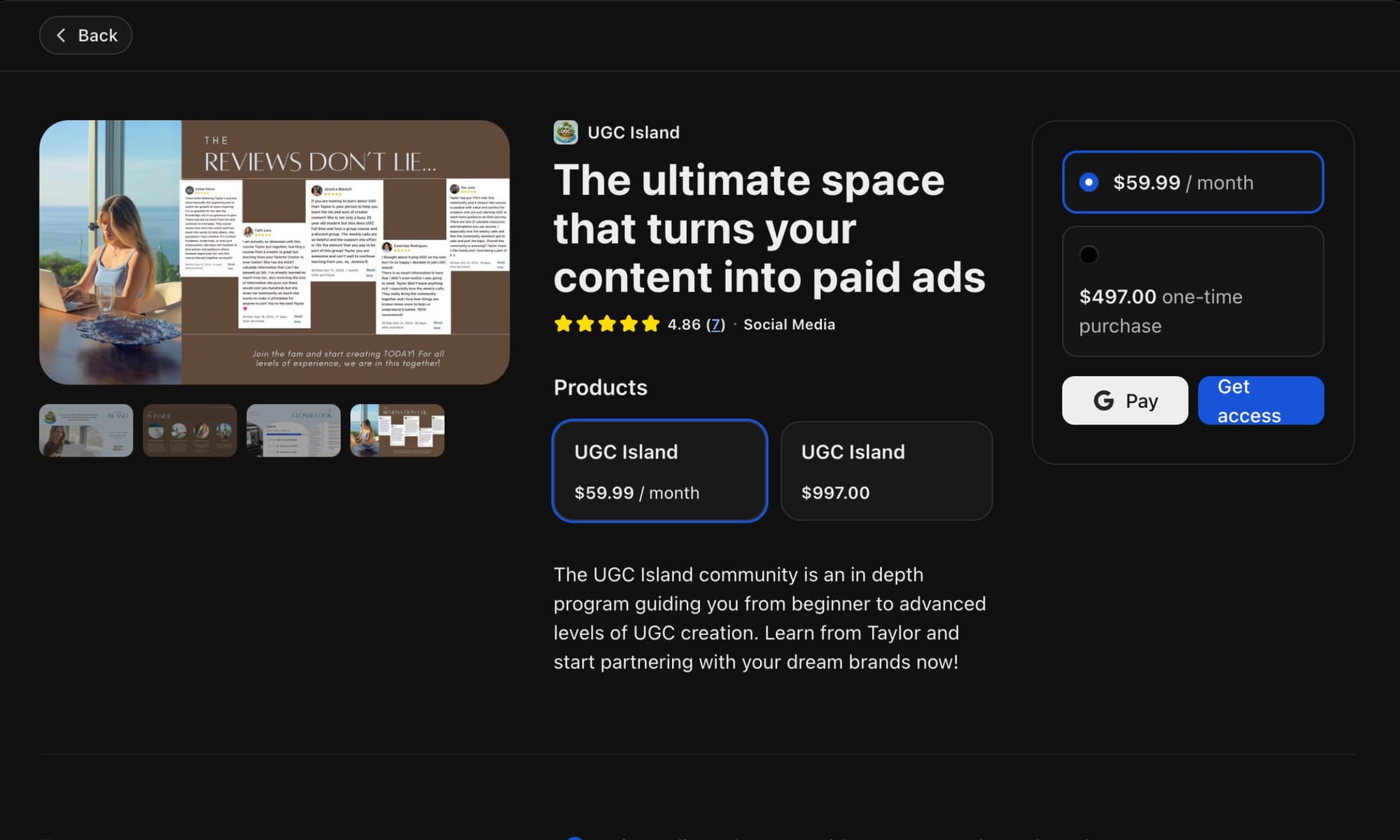Image resolution: width=1400 pixels, height=840 pixels.
Task: Open the second gallery thumbnail
Action: [190, 430]
